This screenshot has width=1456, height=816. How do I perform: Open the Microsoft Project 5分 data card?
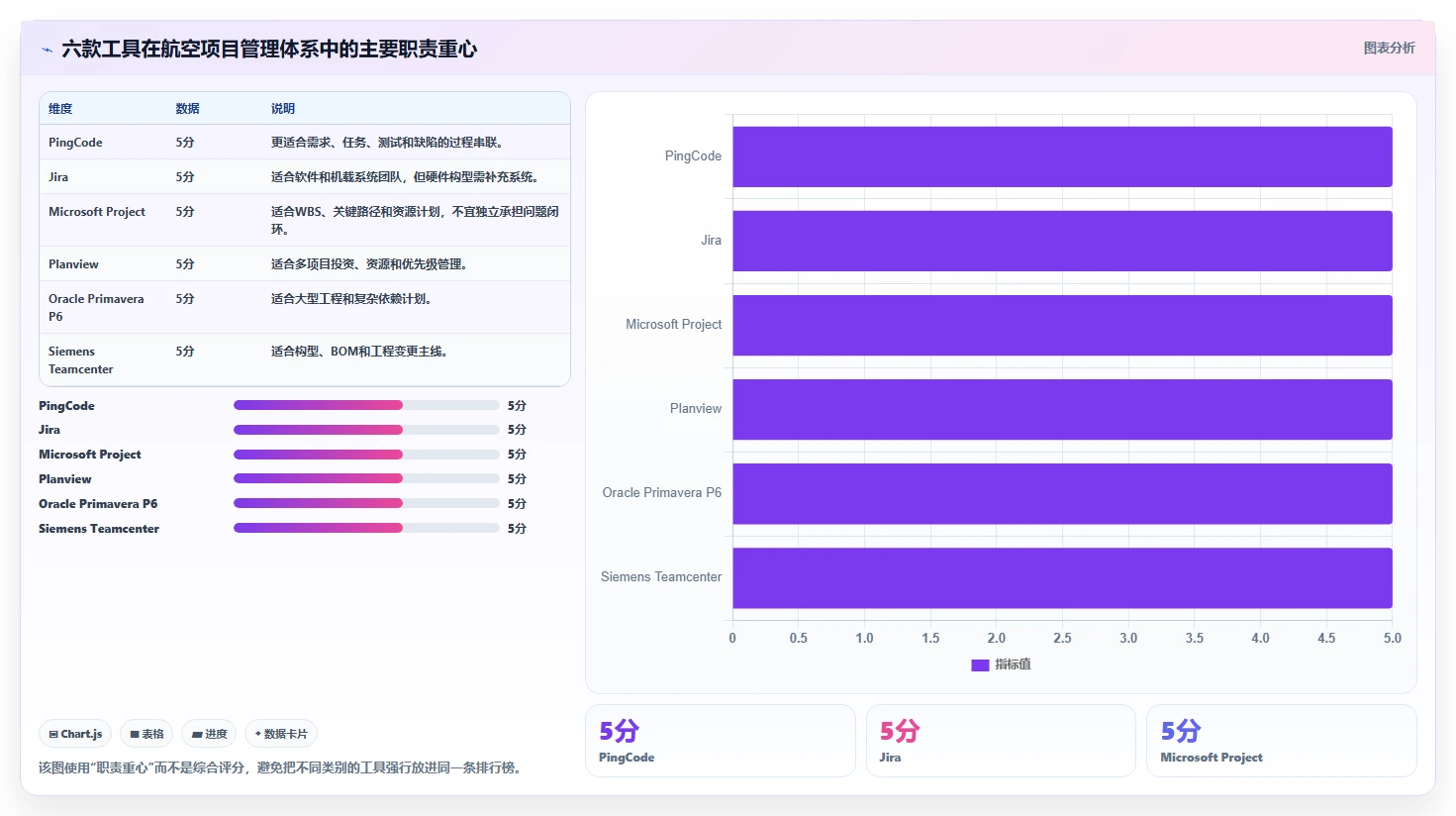(1282, 741)
